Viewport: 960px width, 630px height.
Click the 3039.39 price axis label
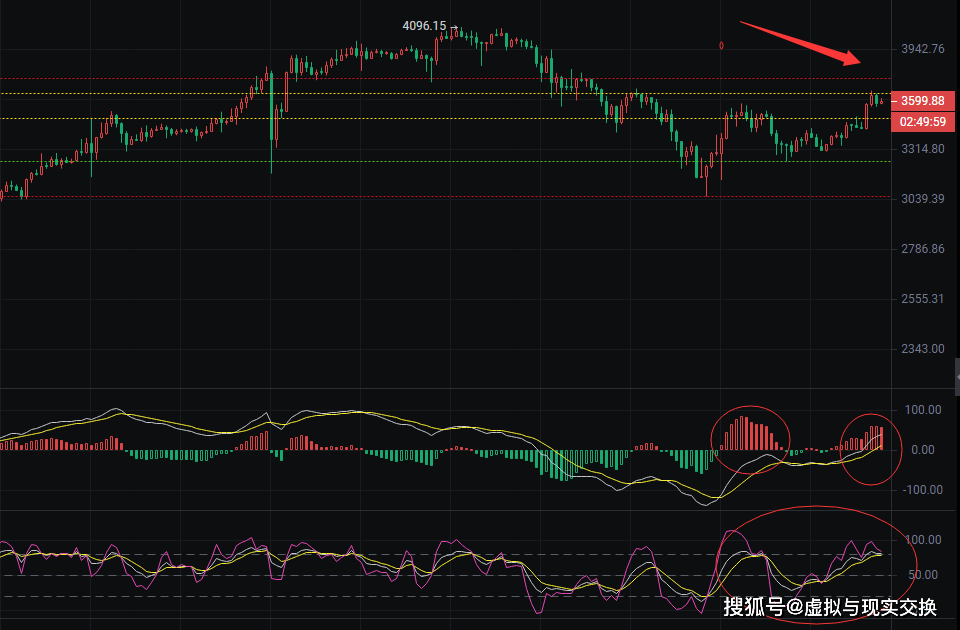pos(923,199)
